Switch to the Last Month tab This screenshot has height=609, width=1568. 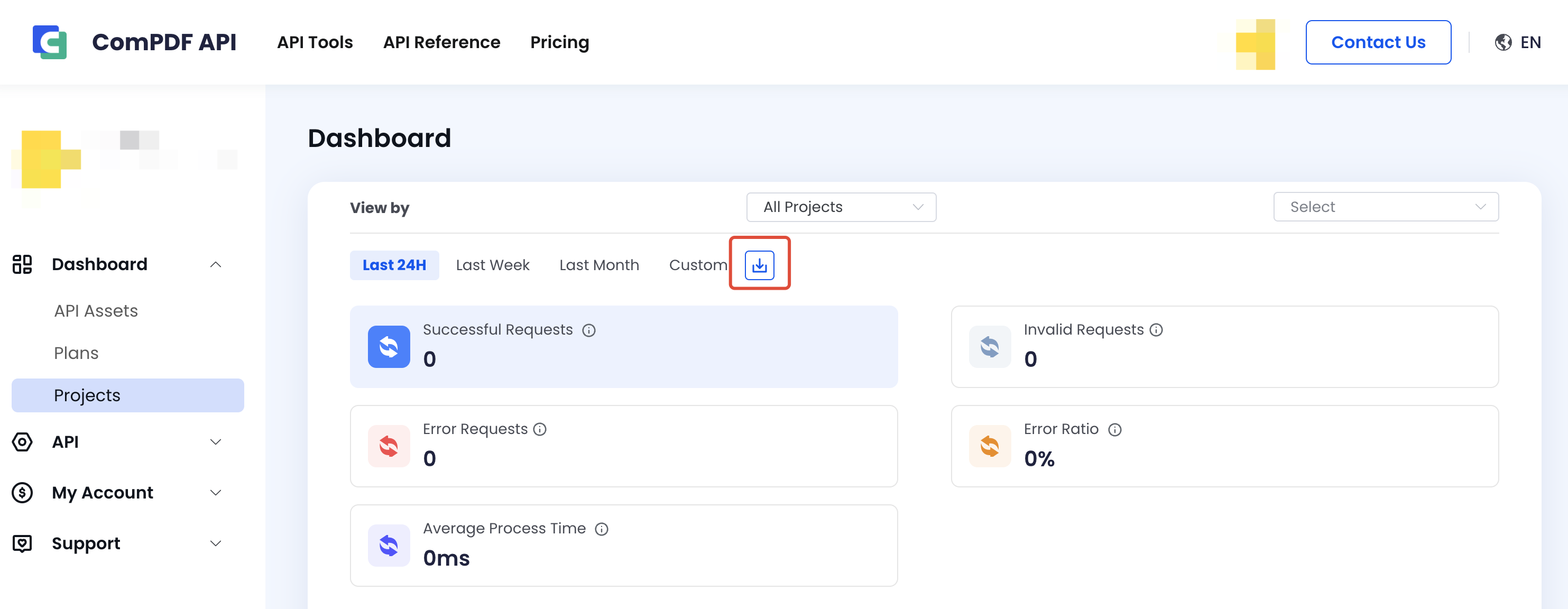pyautogui.click(x=598, y=265)
